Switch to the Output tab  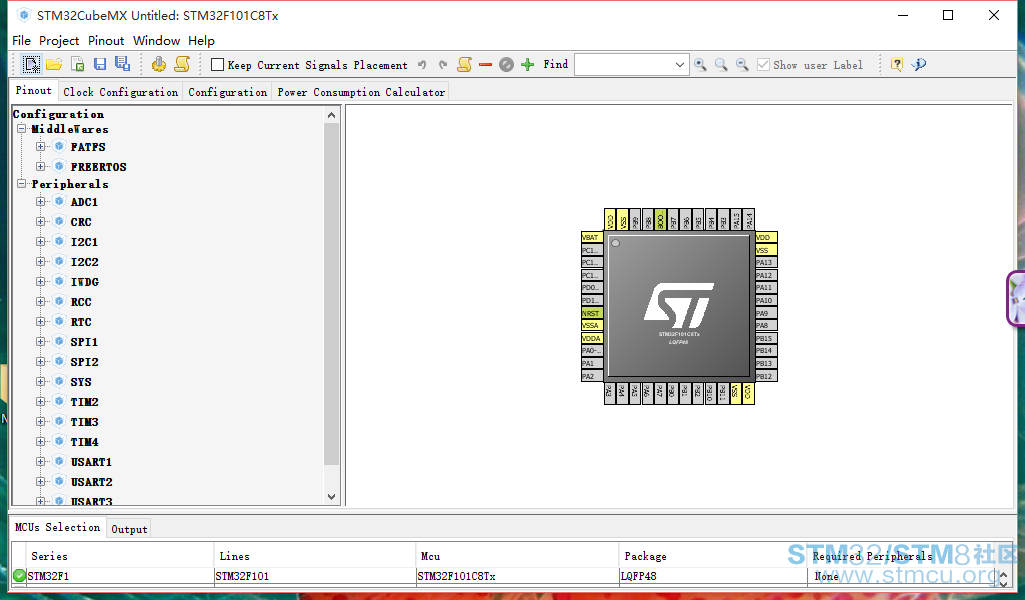coord(129,529)
